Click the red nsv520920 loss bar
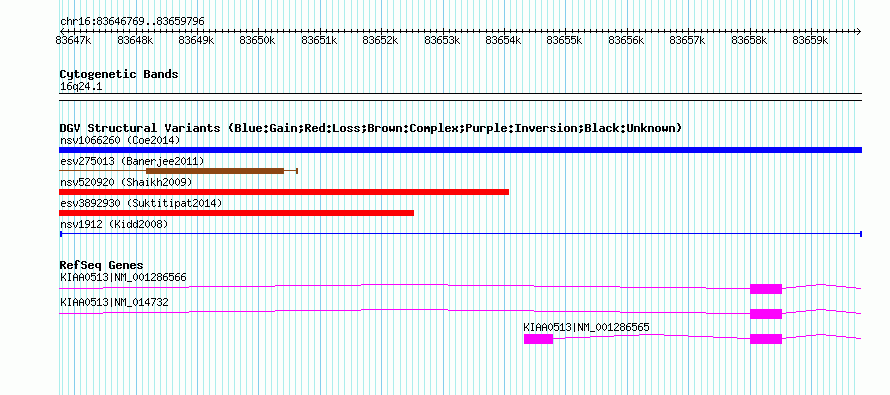Image resolution: width=890 pixels, height=395 pixels. pyautogui.click(x=284, y=192)
